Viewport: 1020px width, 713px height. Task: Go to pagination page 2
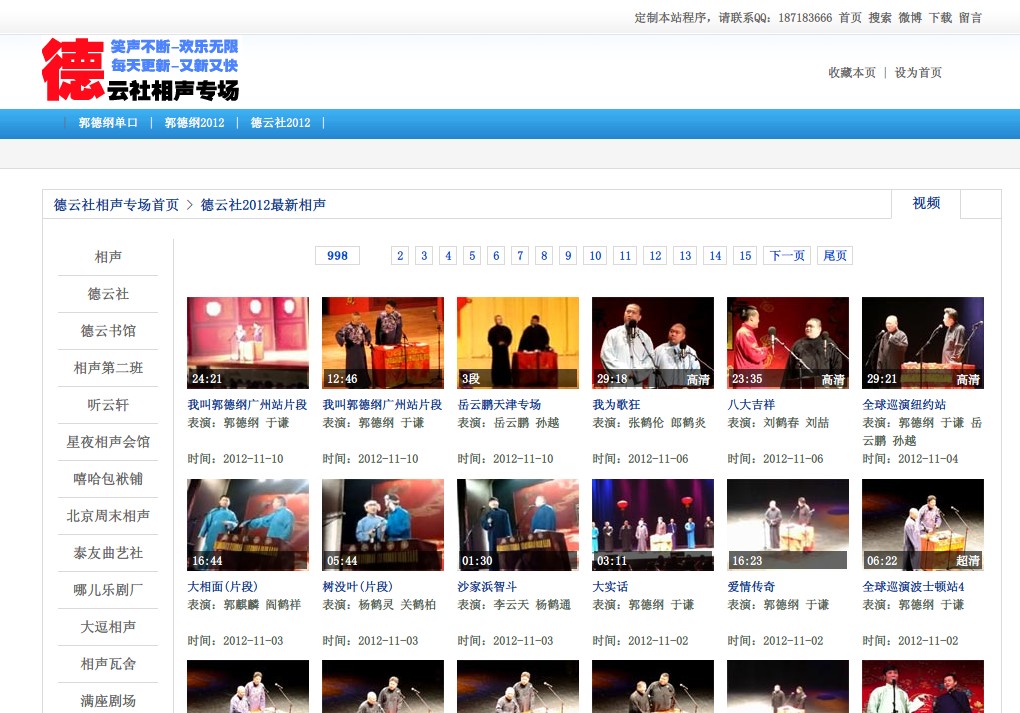tap(400, 256)
